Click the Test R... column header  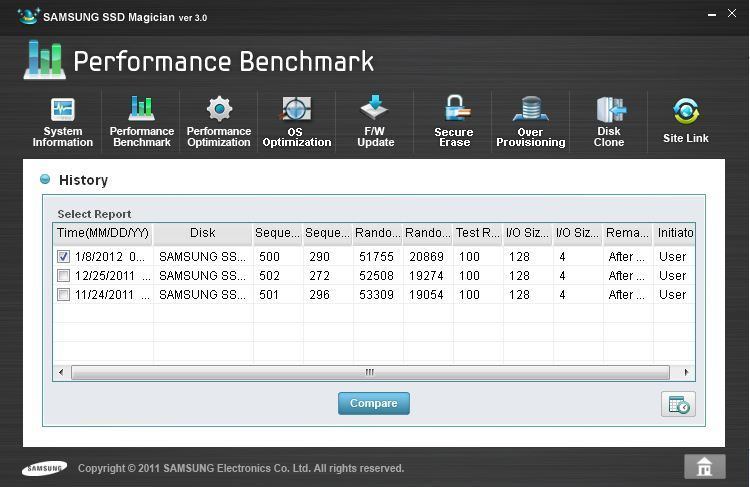point(477,233)
